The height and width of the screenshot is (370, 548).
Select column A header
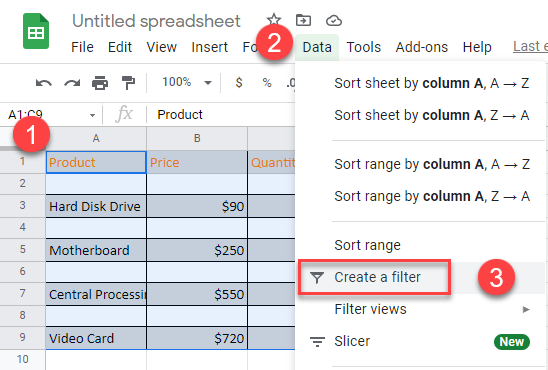pyautogui.click(x=96, y=138)
